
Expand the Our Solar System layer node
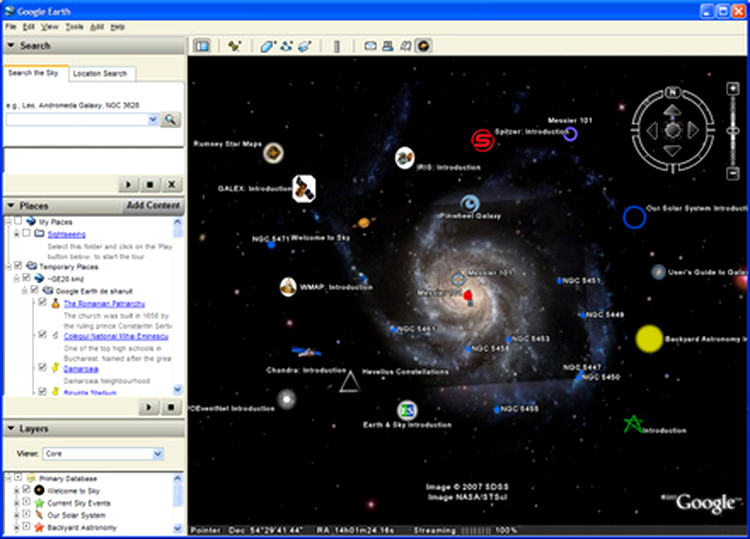17,514
